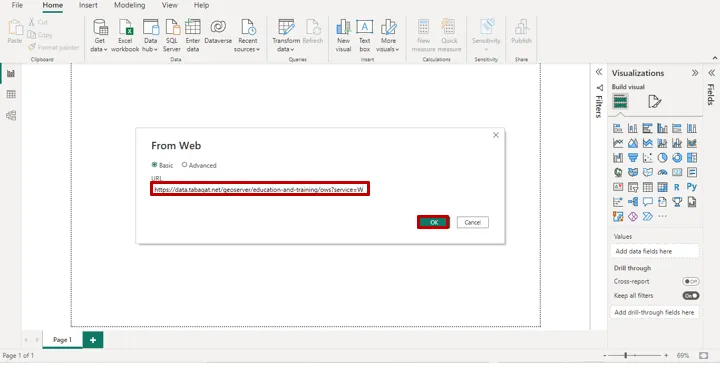The height and width of the screenshot is (365, 723).
Task: Open the Data hub dropdown
Action: pyautogui.click(x=150, y=35)
